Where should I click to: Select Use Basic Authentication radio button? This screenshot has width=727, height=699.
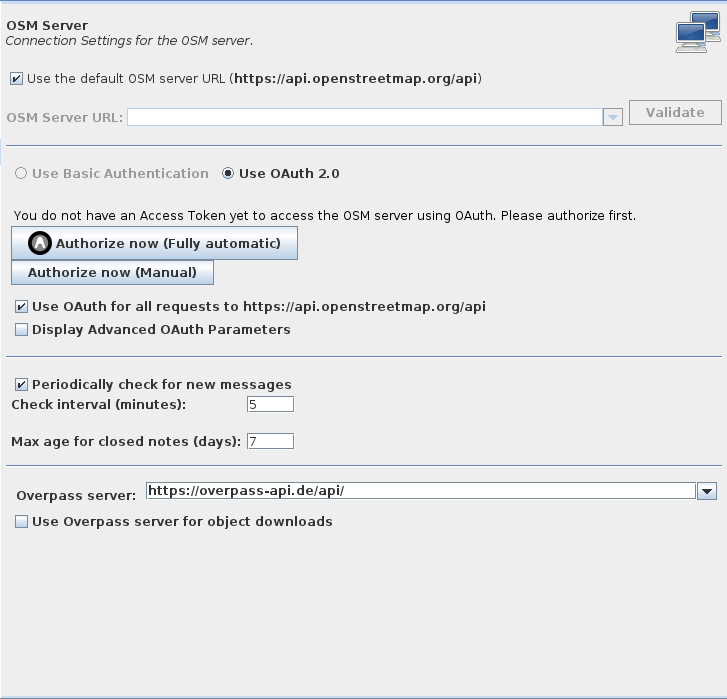point(21,173)
